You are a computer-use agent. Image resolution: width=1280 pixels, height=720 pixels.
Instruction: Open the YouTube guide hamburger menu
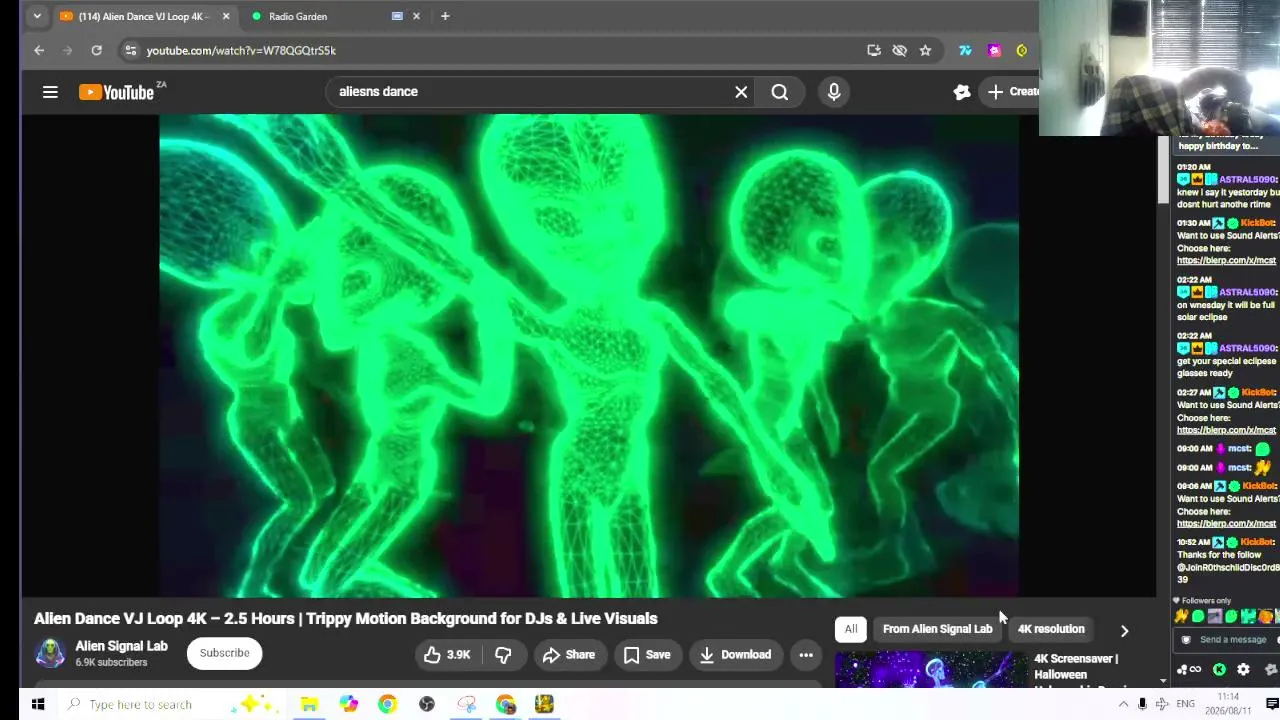click(50, 92)
